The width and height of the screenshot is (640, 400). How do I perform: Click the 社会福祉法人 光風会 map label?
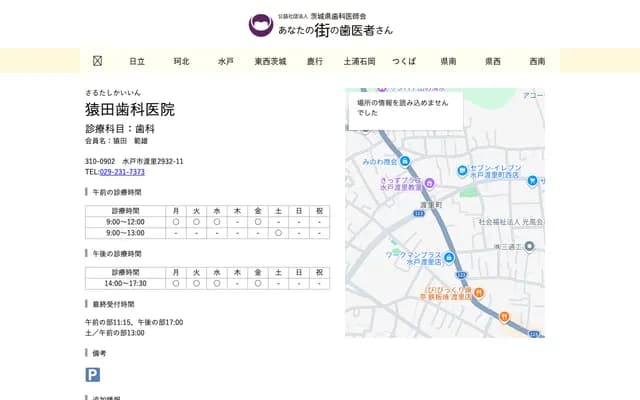coord(511,222)
